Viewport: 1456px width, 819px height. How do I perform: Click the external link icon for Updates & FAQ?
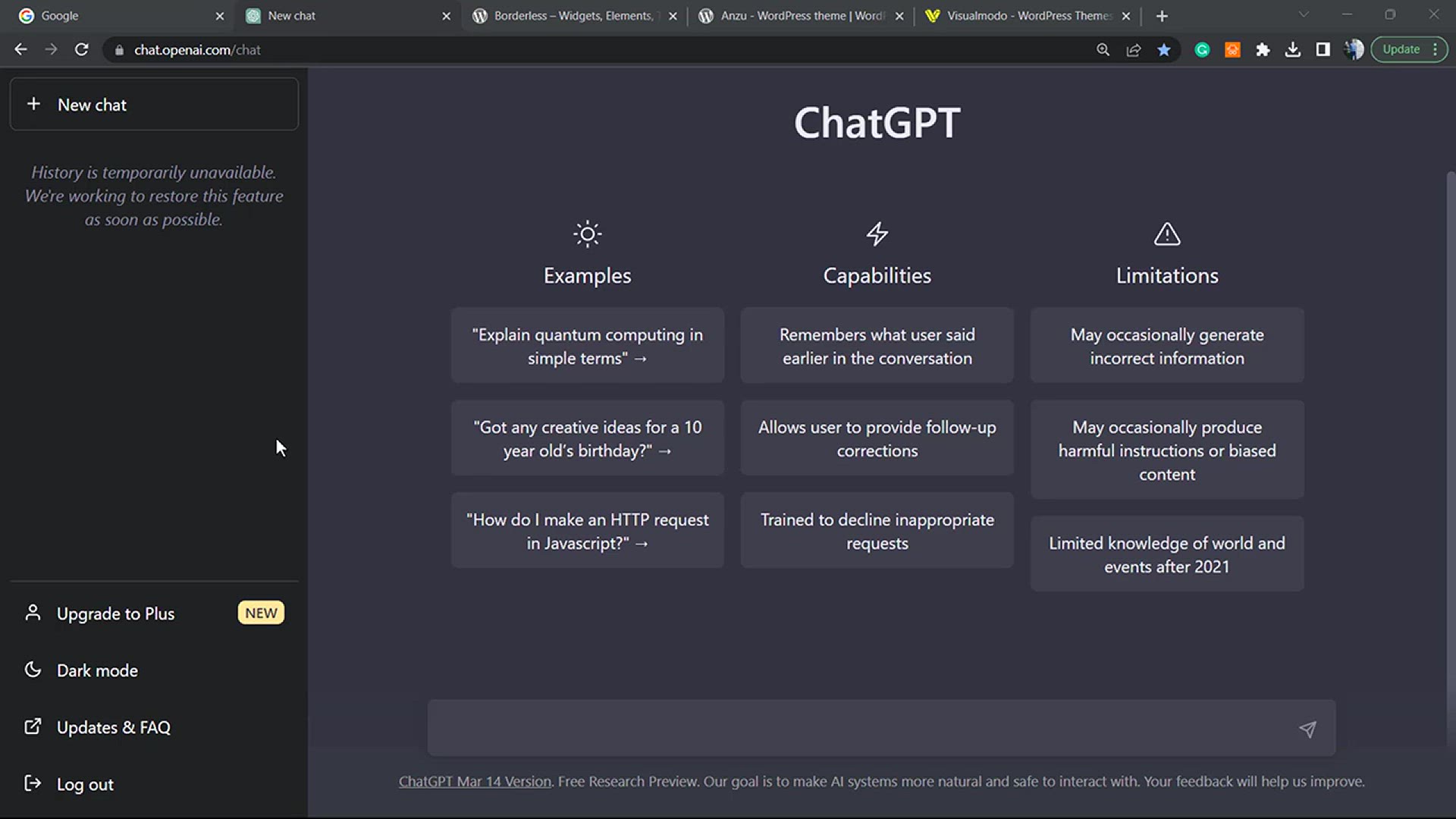(x=33, y=726)
